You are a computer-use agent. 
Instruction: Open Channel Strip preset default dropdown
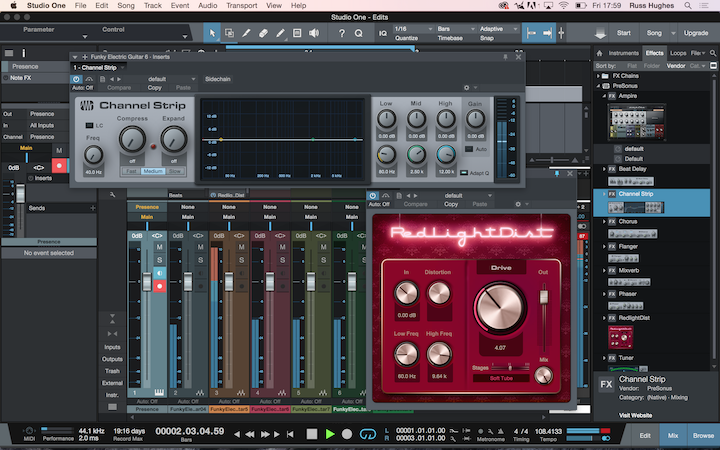point(171,79)
